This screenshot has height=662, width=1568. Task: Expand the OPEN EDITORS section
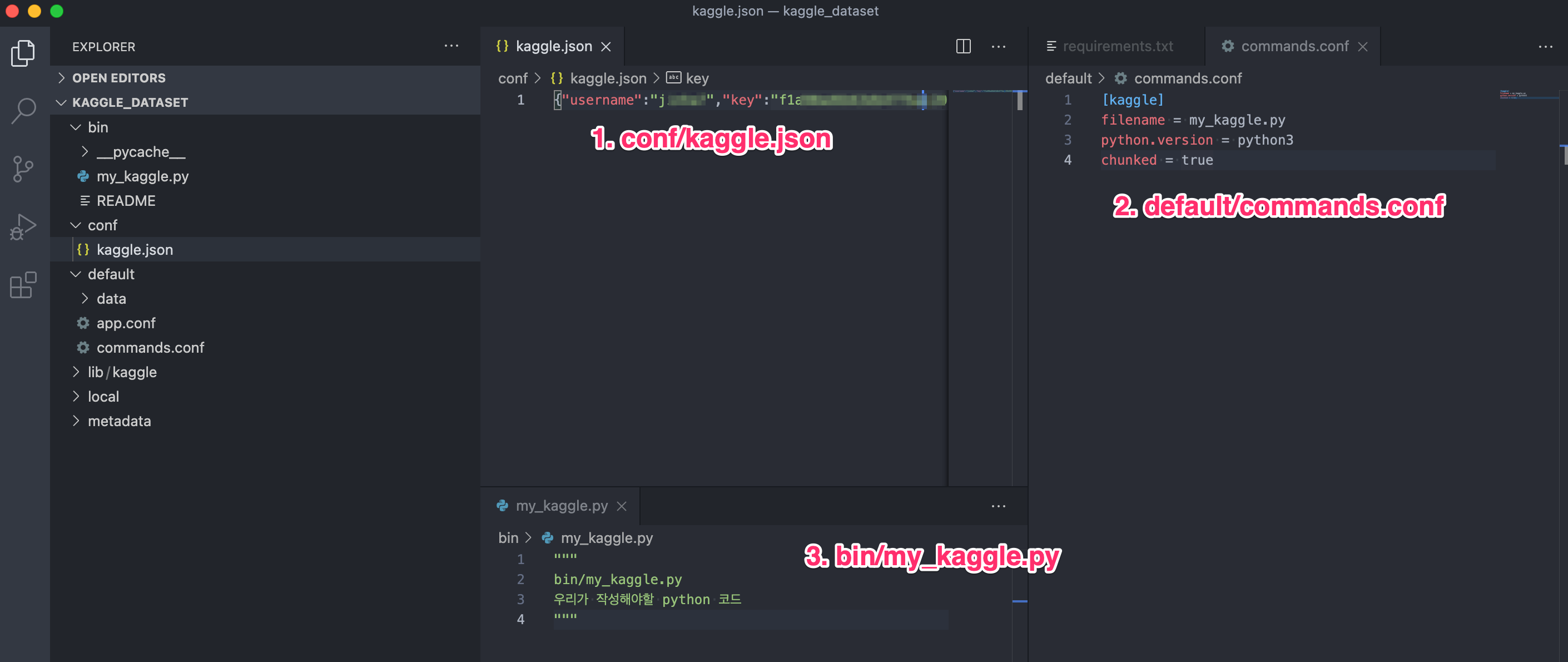(62, 78)
